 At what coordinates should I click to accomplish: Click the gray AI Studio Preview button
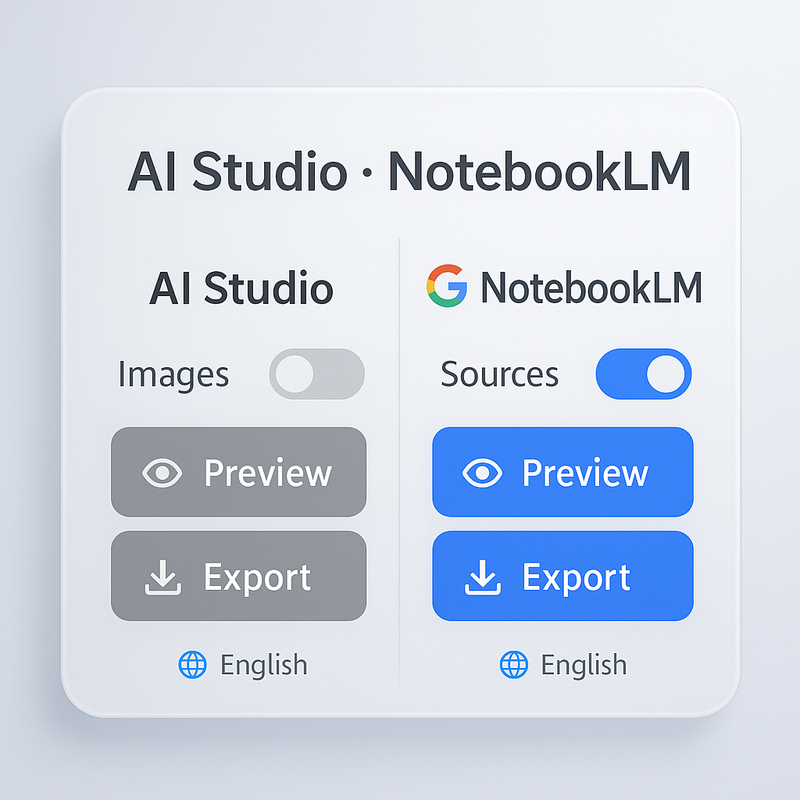(x=239, y=472)
